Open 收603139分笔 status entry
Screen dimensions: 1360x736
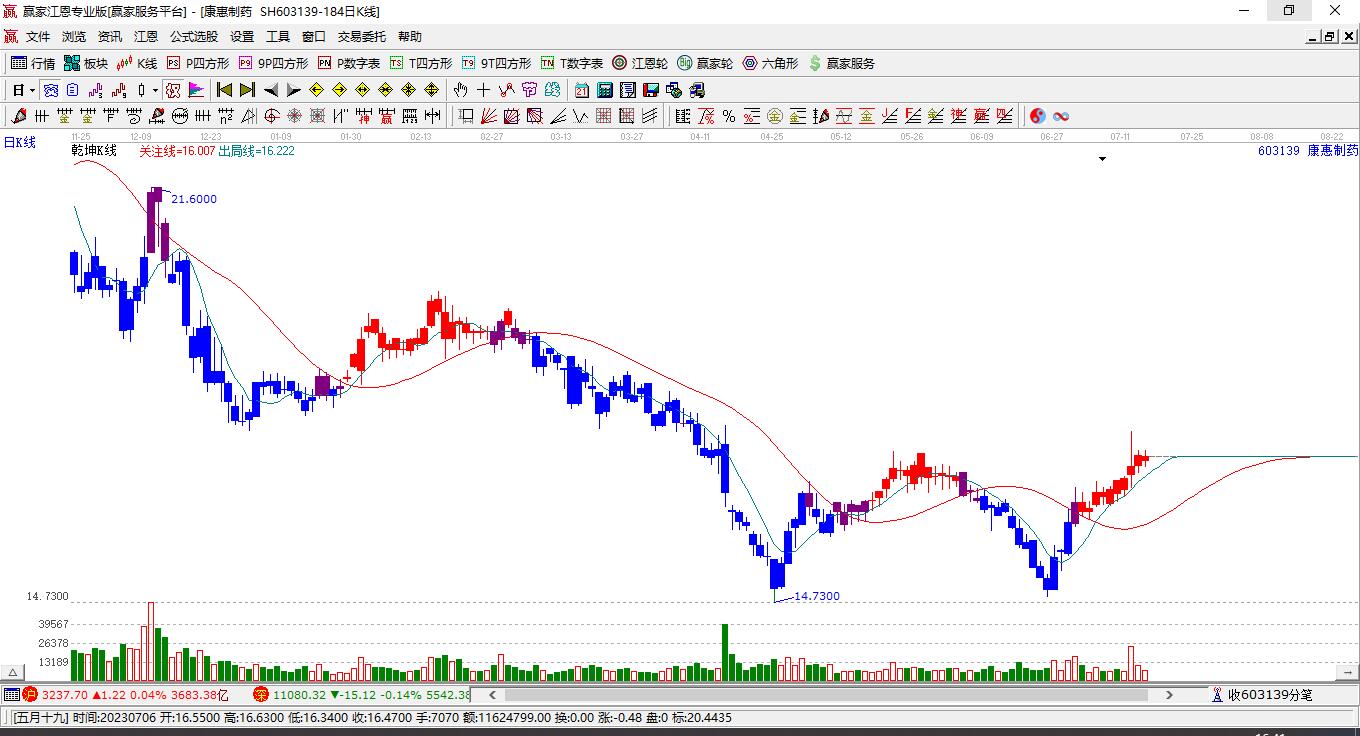tap(1262, 695)
